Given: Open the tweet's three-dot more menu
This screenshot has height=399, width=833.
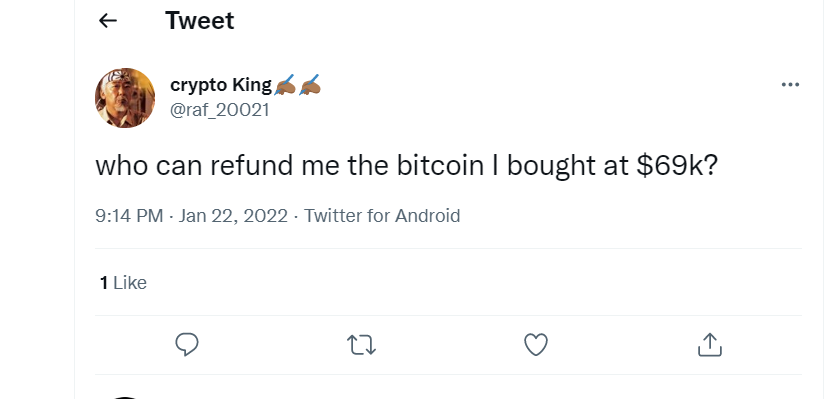Looking at the screenshot, I should (x=790, y=84).
